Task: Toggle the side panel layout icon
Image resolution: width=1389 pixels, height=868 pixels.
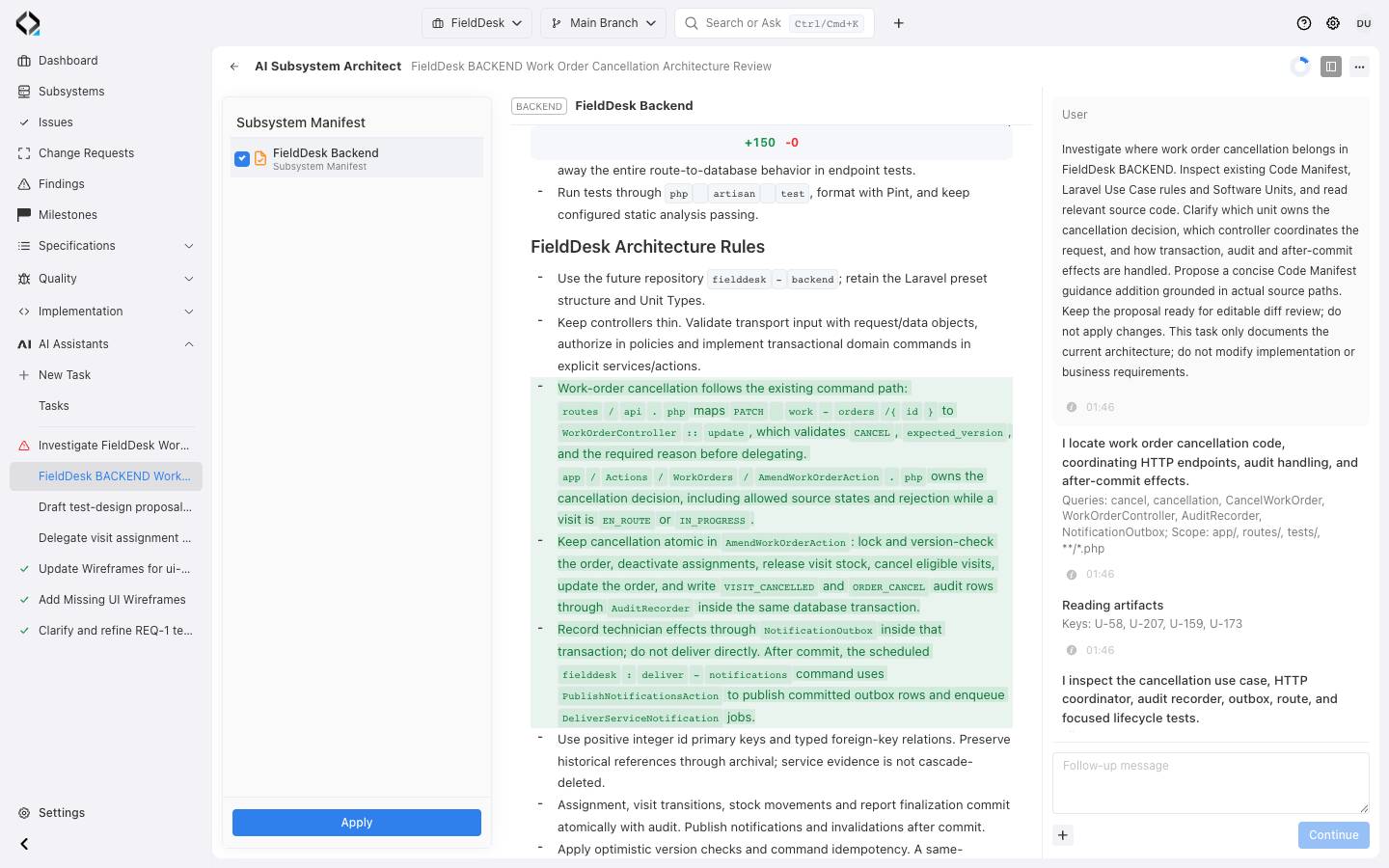Action: 1331,67
